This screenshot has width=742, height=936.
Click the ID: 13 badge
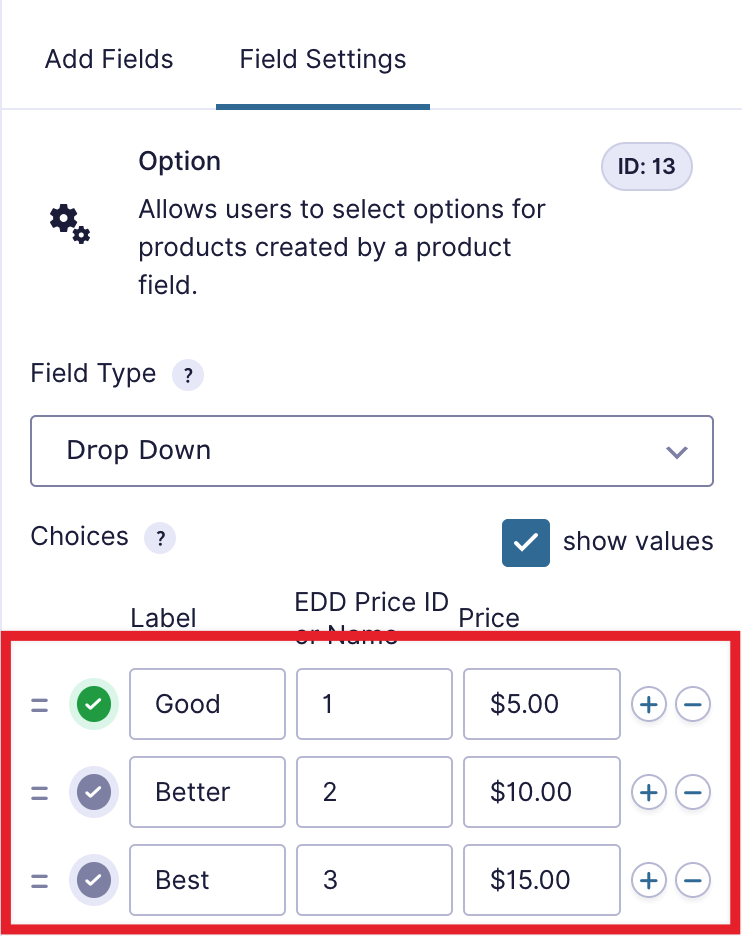coord(646,167)
